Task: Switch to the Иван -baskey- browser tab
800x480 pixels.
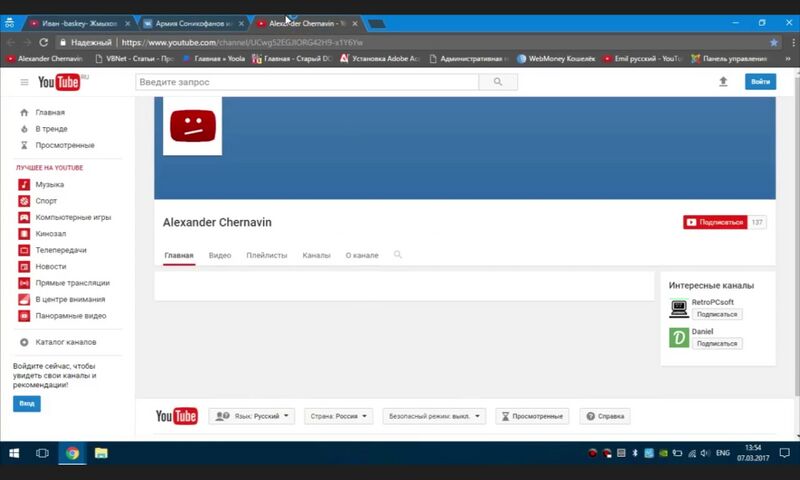Action: tap(79, 23)
